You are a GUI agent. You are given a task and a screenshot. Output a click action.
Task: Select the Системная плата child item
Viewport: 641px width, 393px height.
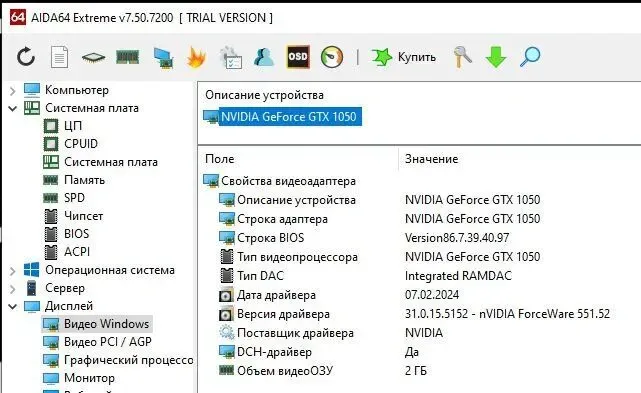[111, 162]
